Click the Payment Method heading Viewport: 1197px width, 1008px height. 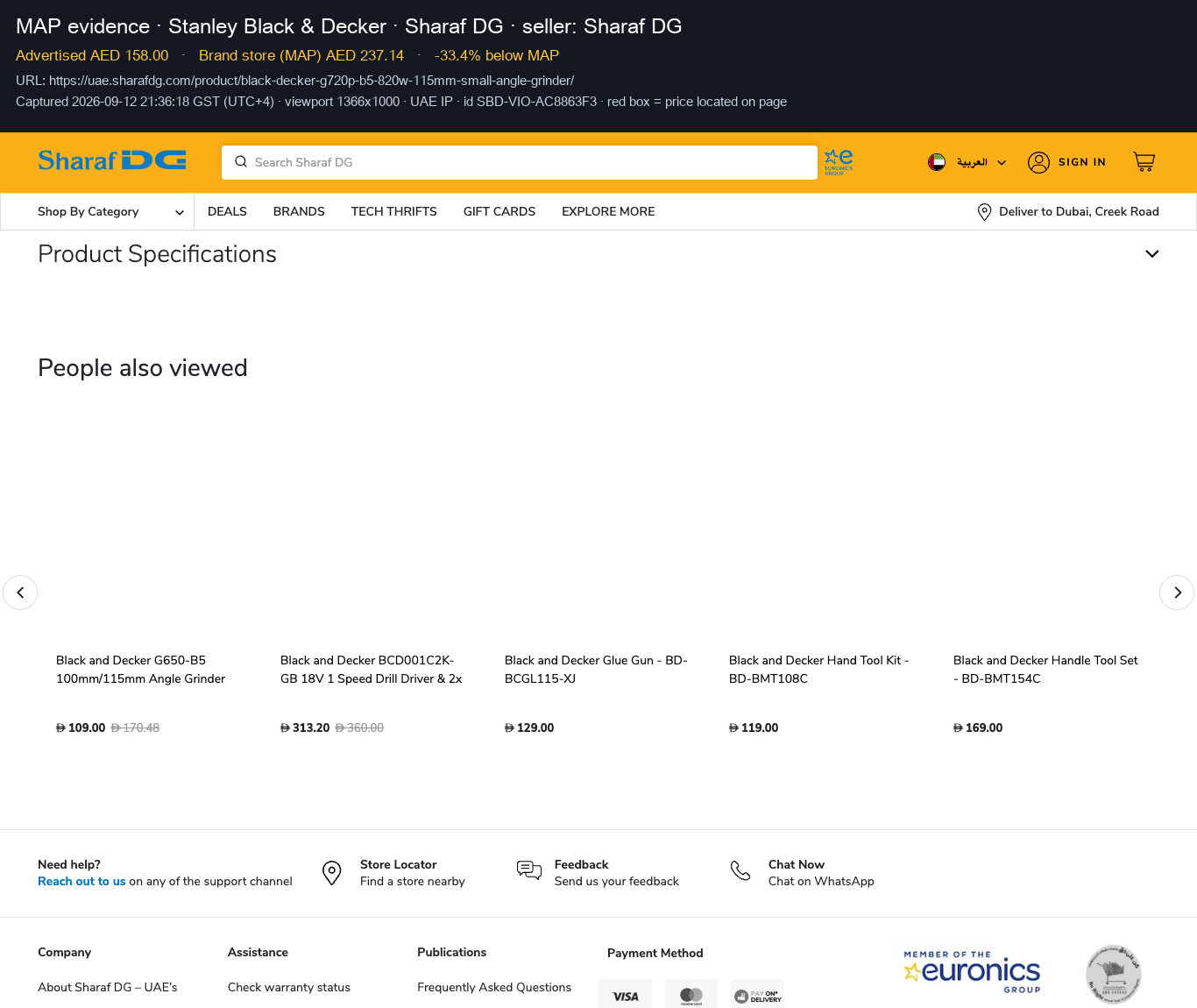pyautogui.click(x=655, y=954)
